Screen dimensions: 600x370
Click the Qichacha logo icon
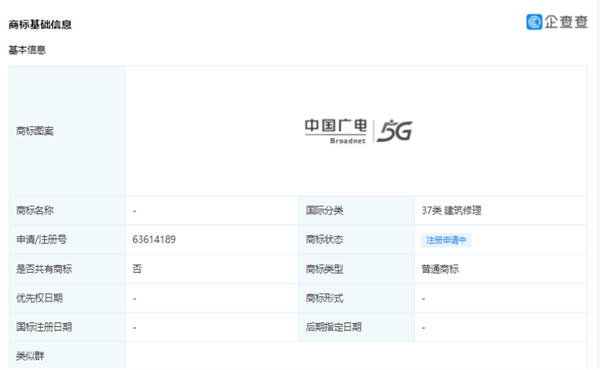[534, 22]
